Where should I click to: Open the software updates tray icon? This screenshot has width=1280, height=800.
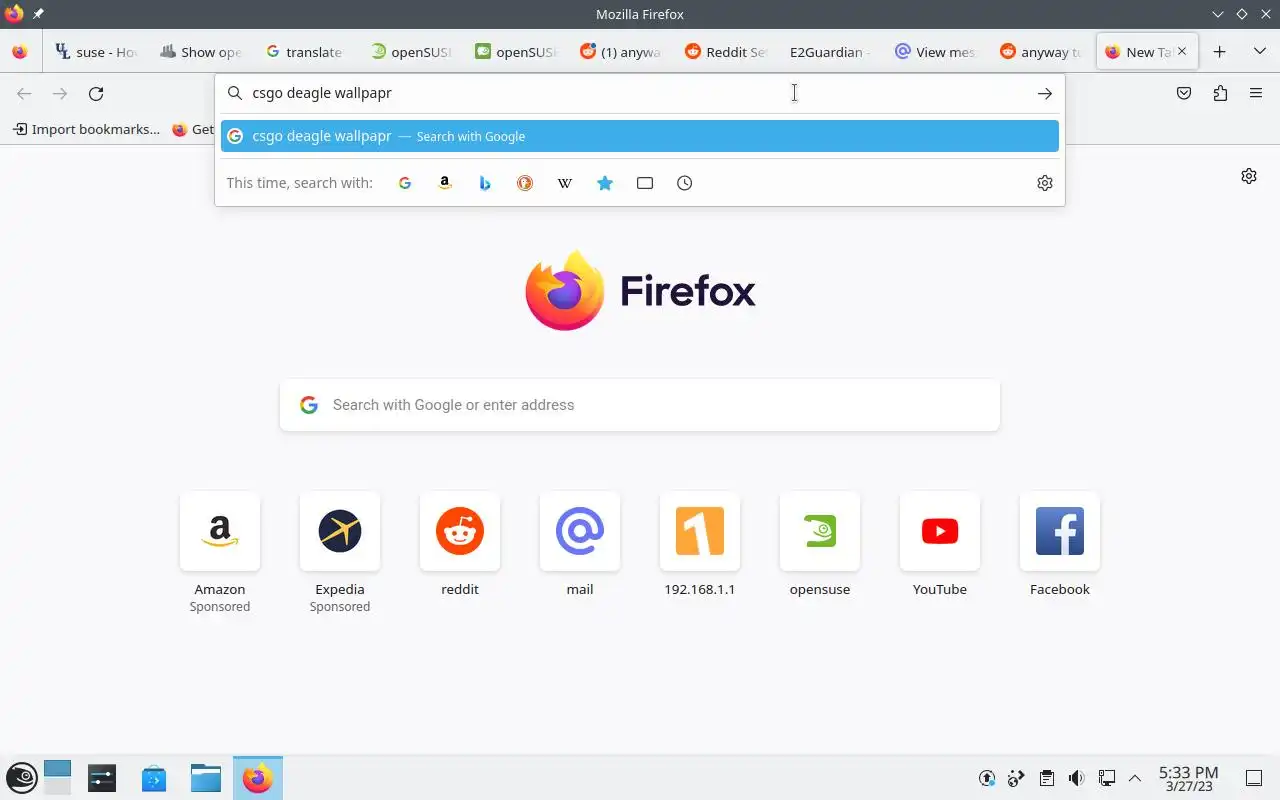[x=987, y=778]
